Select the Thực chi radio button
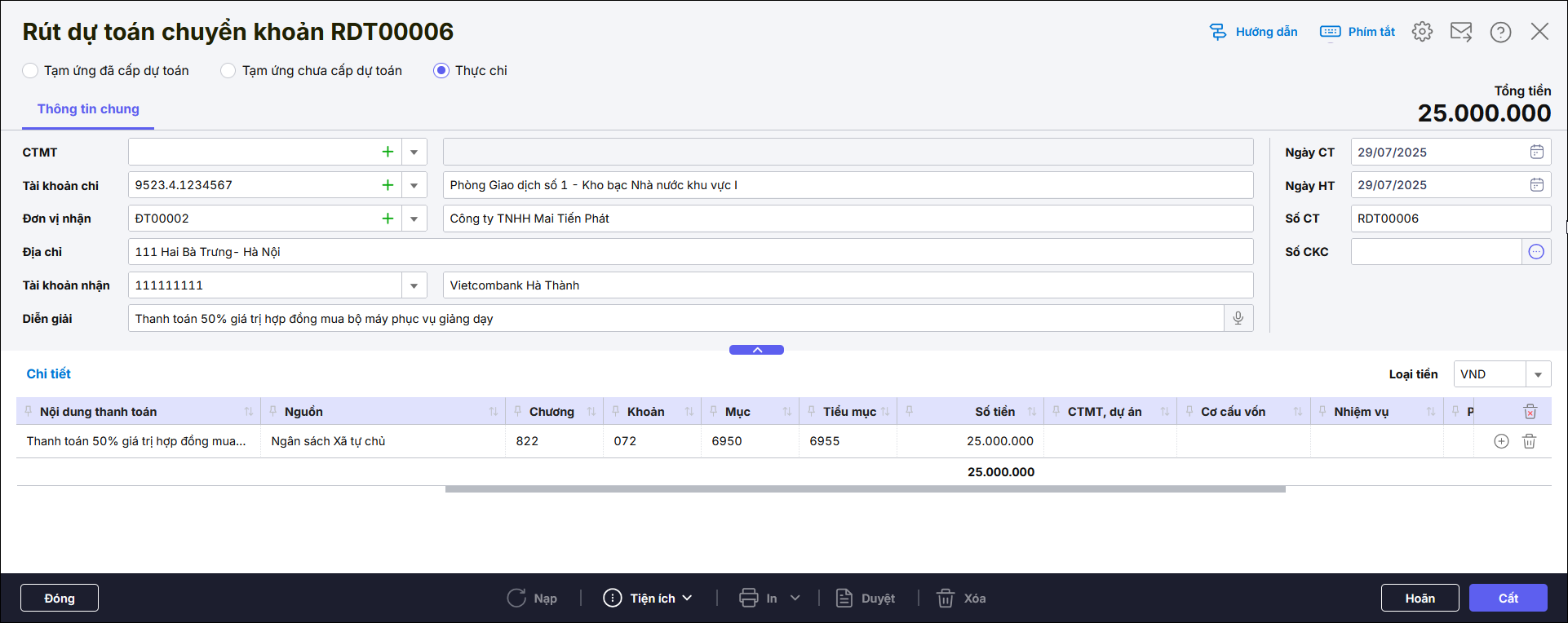1568x623 pixels. tap(441, 71)
